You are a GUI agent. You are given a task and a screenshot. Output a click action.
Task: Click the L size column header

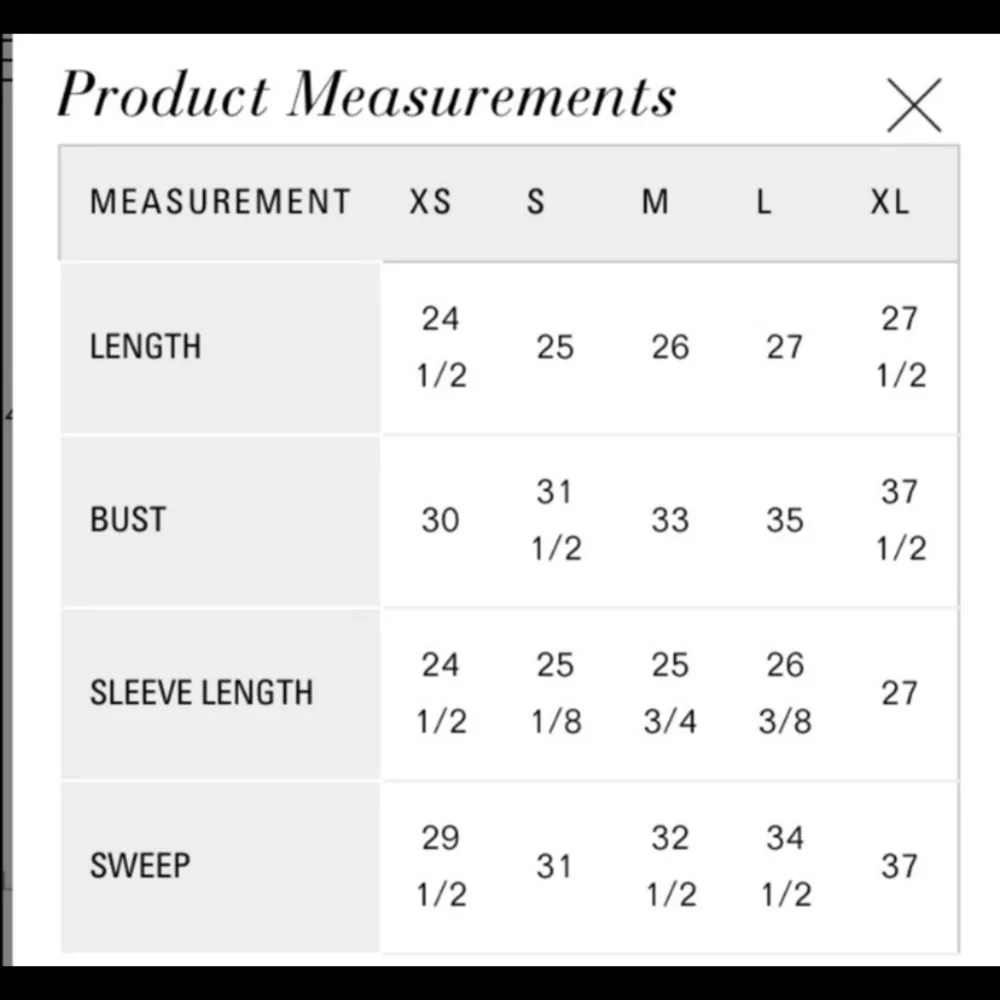coord(764,202)
